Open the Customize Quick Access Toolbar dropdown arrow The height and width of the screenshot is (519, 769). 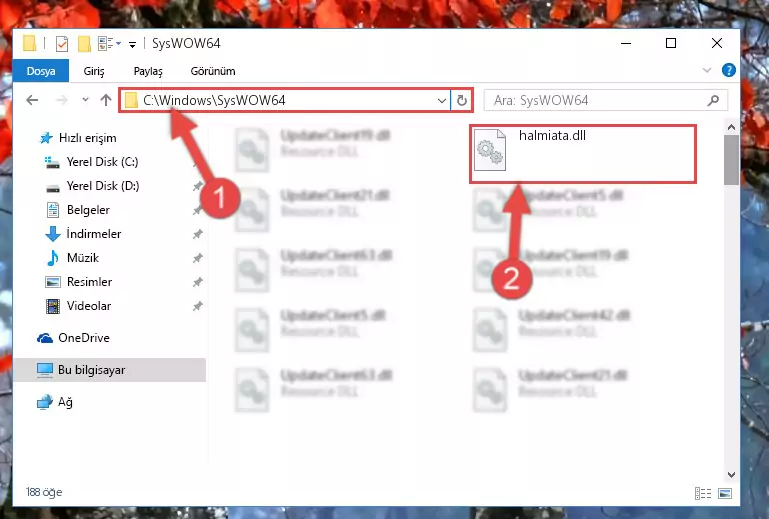pyautogui.click(x=132, y=45)
